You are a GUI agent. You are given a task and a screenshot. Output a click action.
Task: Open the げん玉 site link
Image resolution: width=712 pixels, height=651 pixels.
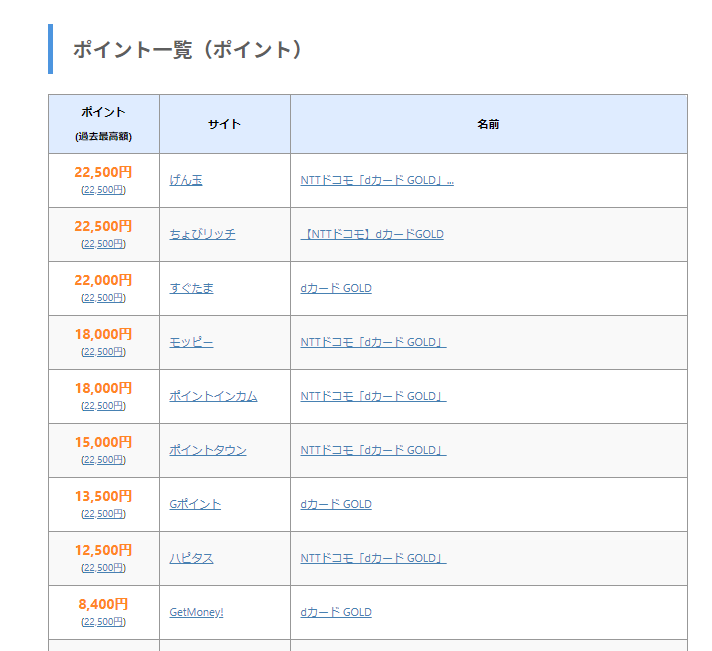point(186,180)
